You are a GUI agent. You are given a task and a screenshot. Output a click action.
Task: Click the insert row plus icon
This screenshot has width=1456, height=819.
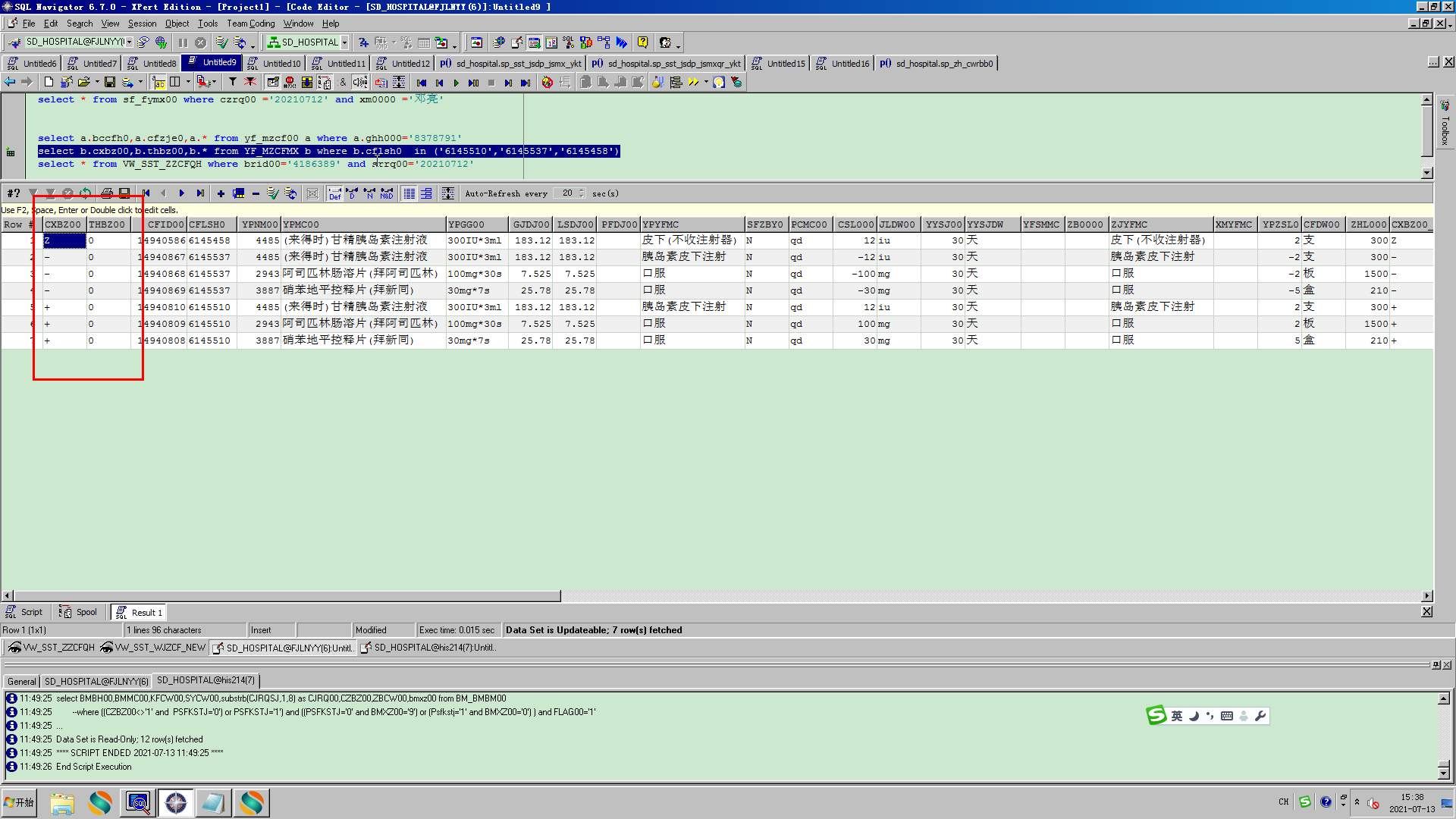pos(220,193)
